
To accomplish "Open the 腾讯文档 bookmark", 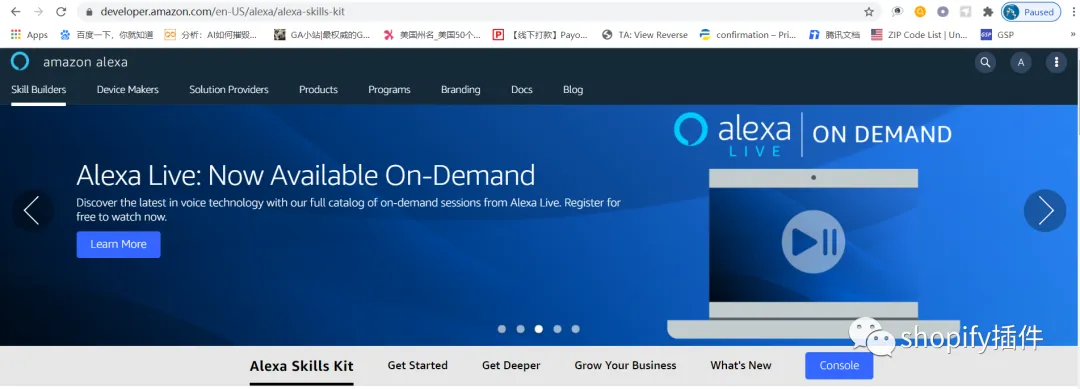I will coord(835,34).
